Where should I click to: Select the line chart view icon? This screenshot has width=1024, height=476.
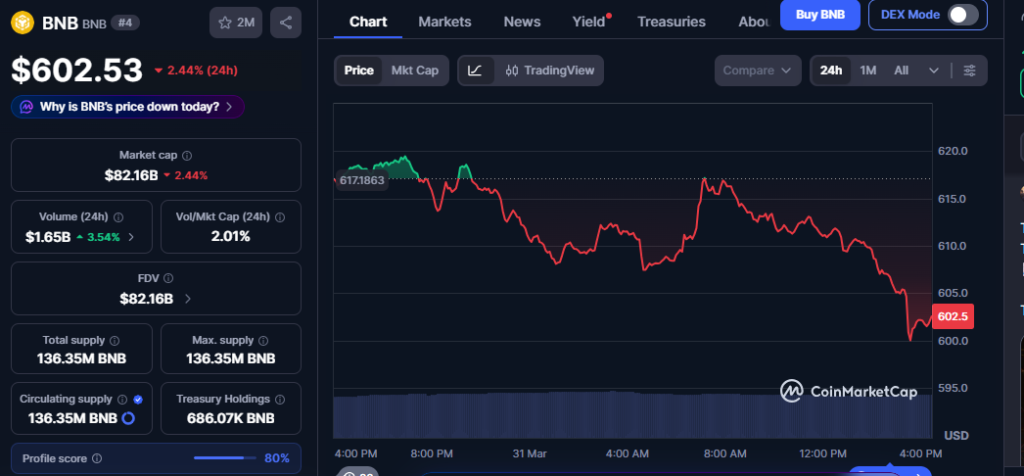476,70
